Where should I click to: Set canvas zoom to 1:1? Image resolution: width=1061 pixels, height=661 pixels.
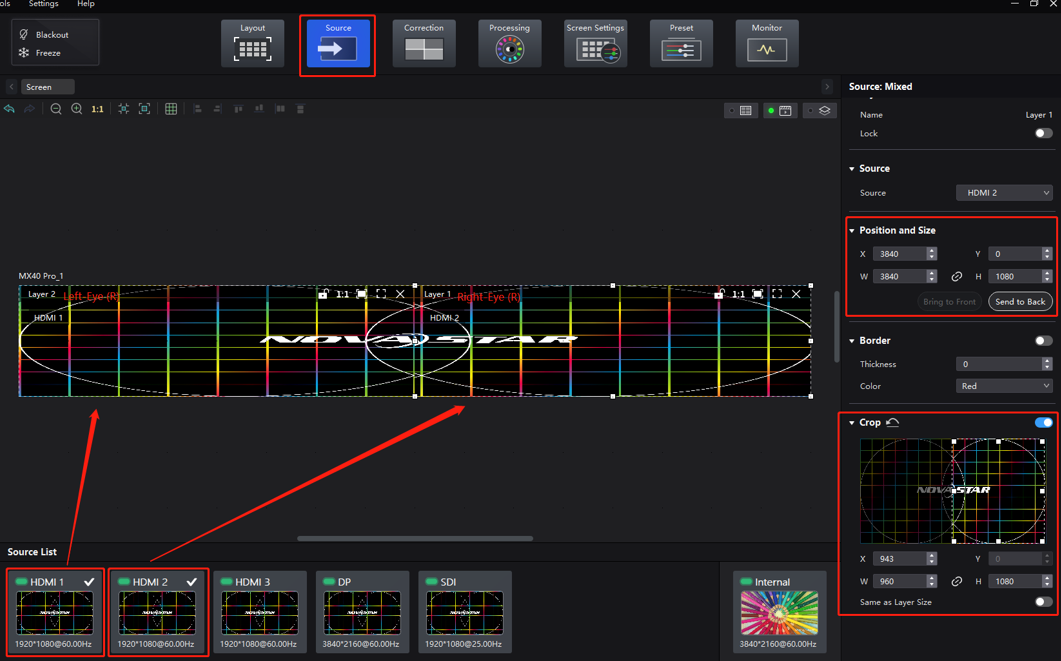pyautogui.click(x=97, y=109)
